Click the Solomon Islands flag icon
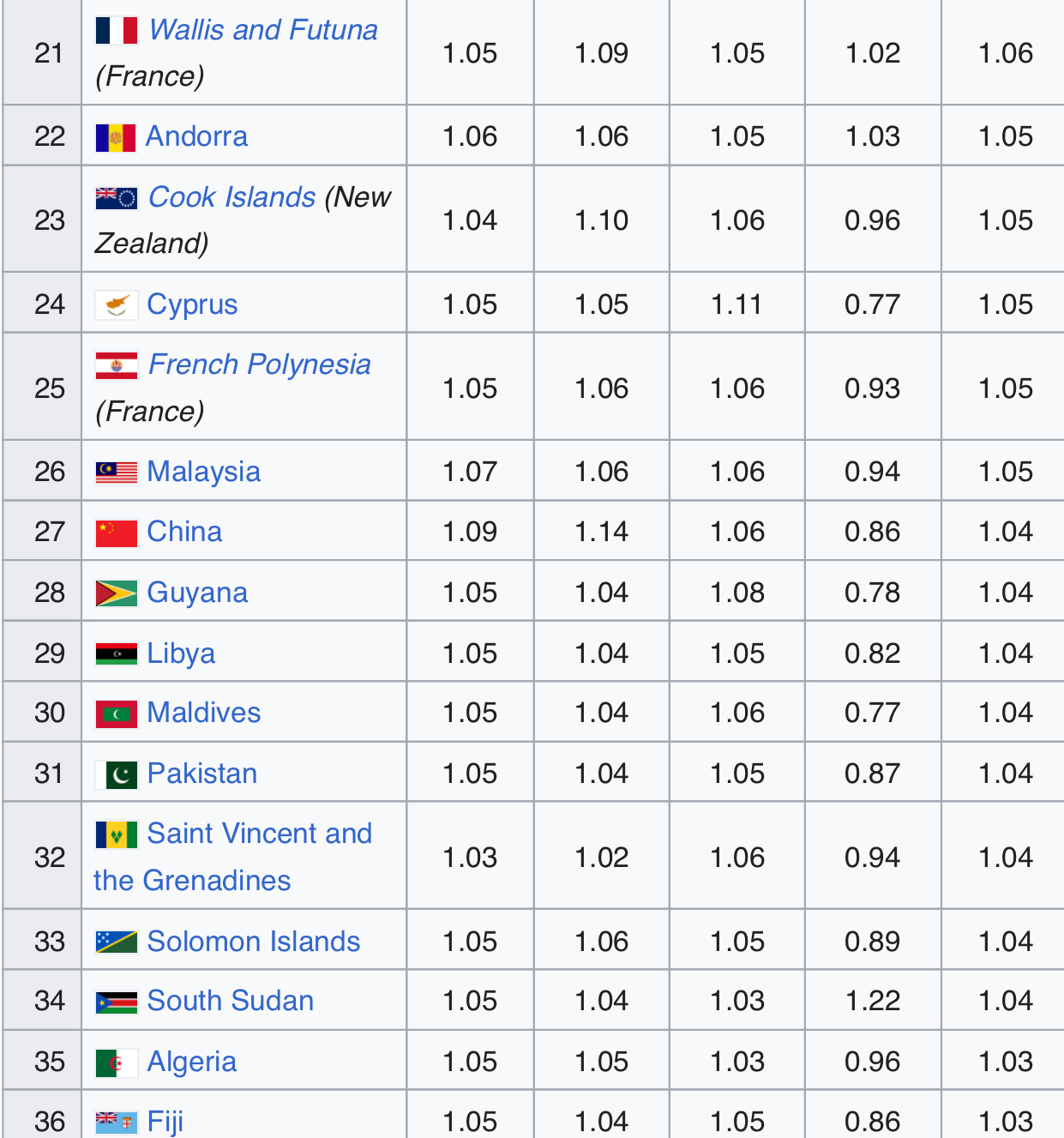 (116, 942)
